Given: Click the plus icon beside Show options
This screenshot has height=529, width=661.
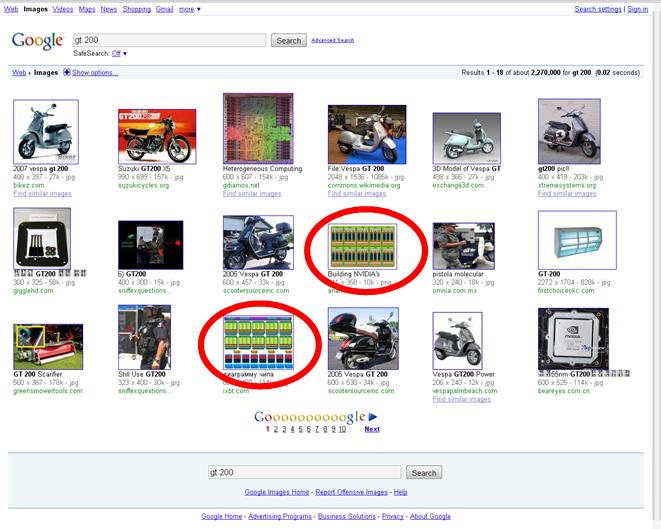Looking at the screenshot, I should [x=67, y=72].
